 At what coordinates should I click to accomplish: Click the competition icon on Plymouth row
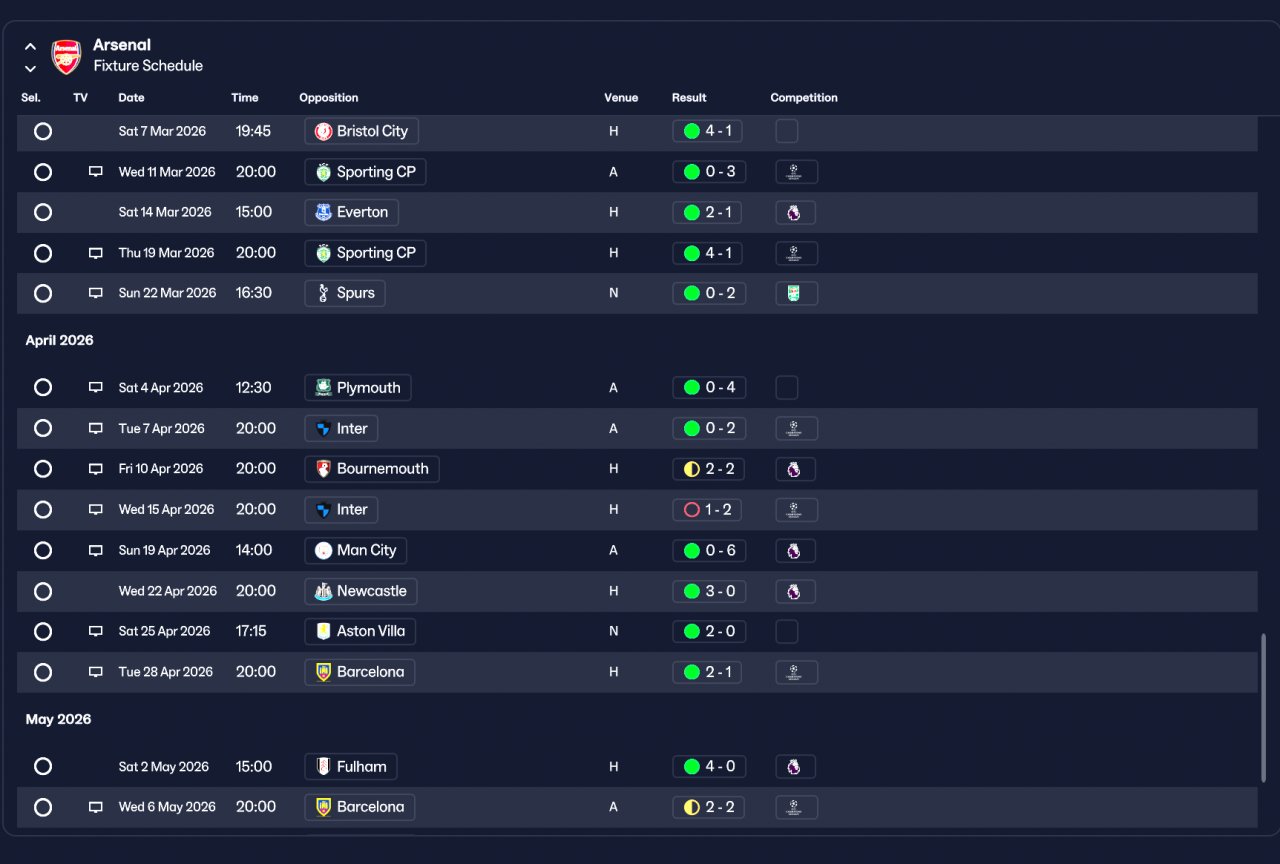coord(787,388)
